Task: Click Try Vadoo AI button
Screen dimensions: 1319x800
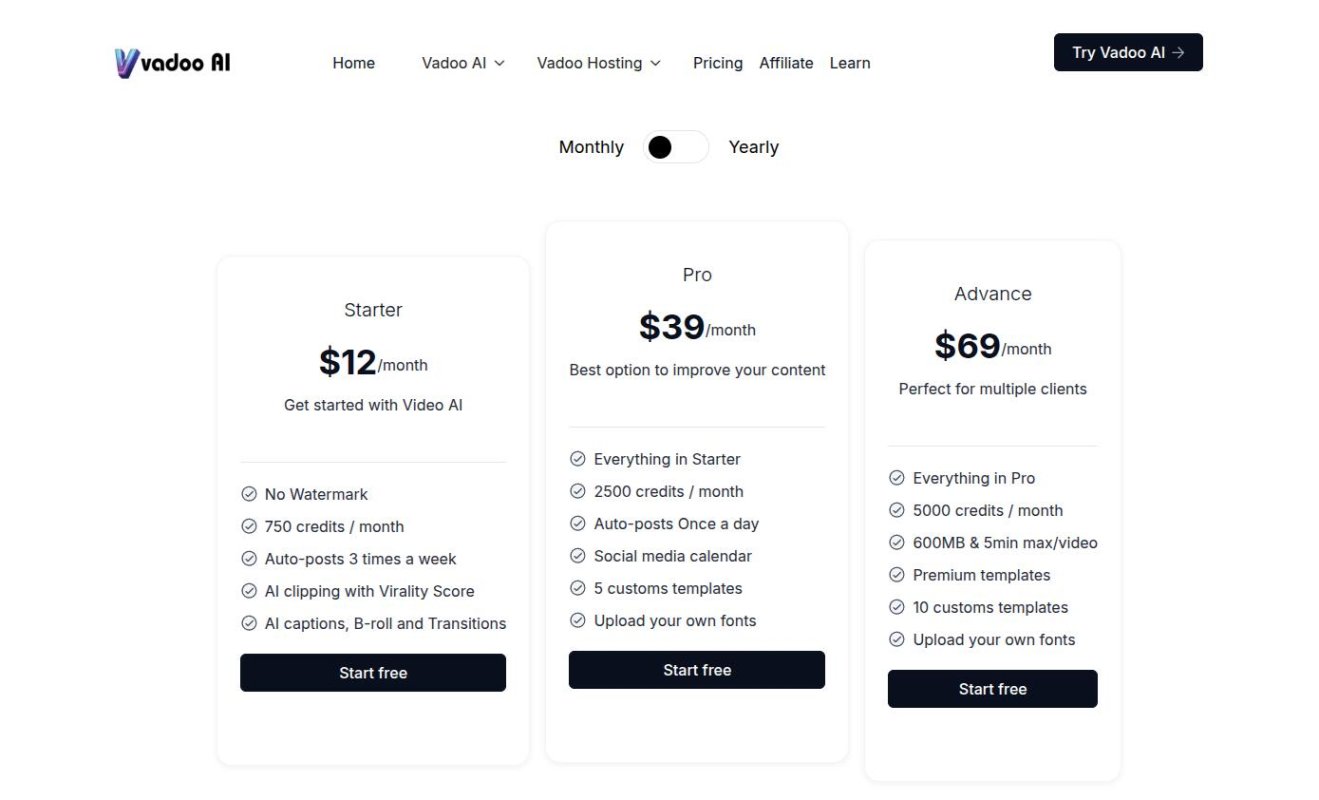Action: click(x=1128, y=52)
